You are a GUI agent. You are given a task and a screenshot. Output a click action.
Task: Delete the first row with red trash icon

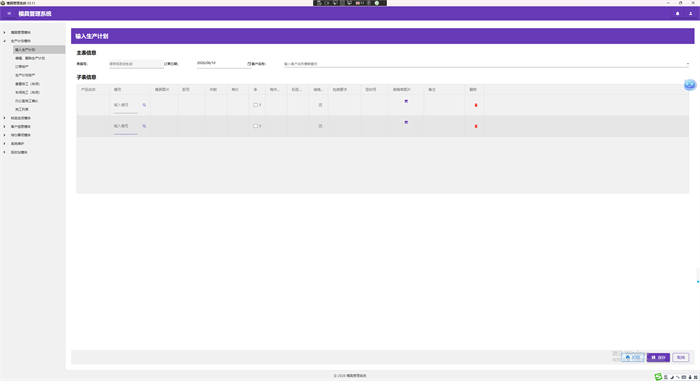pyautogui.click(x=476, y=105)
